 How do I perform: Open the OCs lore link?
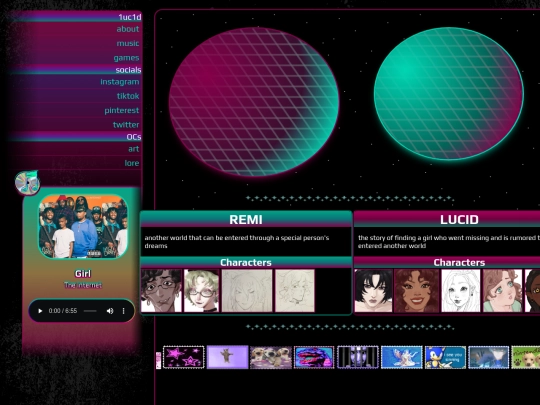click(x=132, y=163)
